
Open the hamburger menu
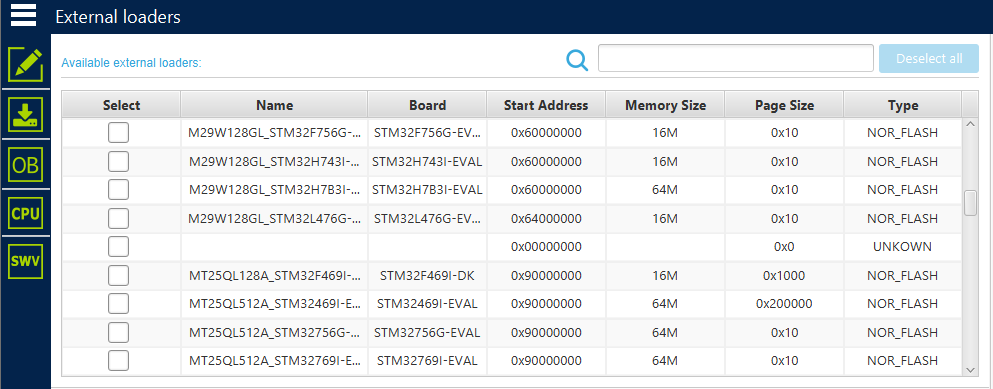[x=23, y=15]
